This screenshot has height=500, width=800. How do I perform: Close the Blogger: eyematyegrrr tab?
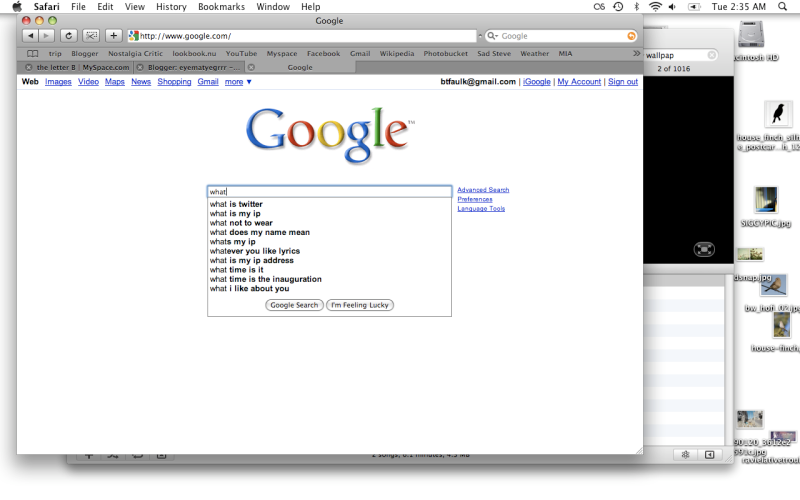pos(140,67)
